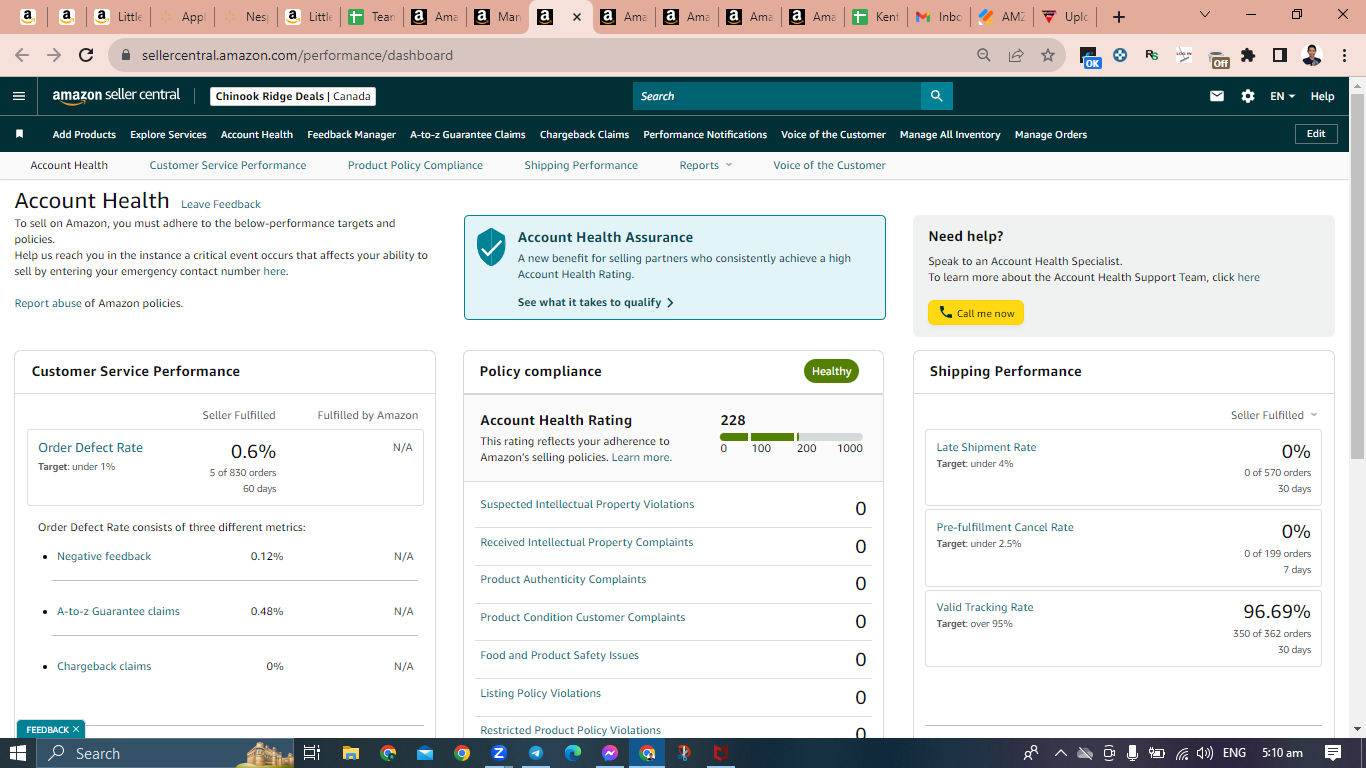Click the zoom magnifier in the address bar
The width and height of the screenshot is (1366, 768).
pyautogui.click(x=984, y=55)
